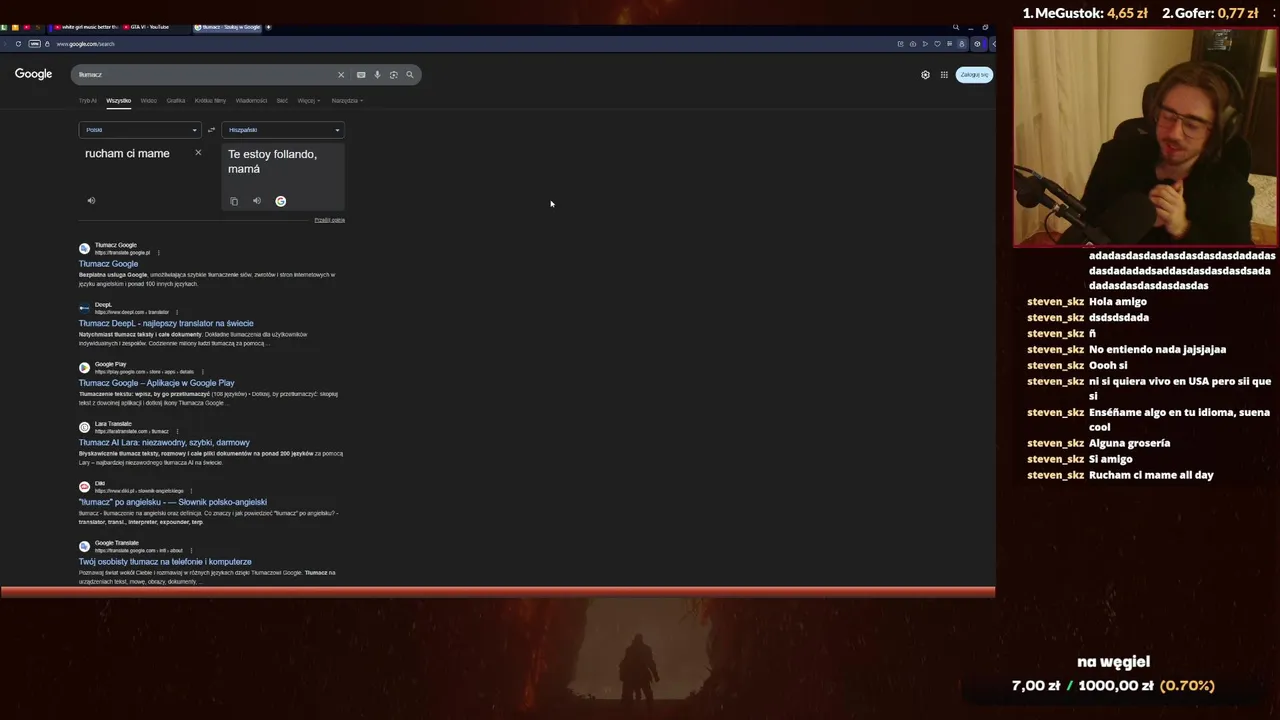
Task: Open Tłumacz Google Aplikacje w Google Play link
Action: (157, 383)
